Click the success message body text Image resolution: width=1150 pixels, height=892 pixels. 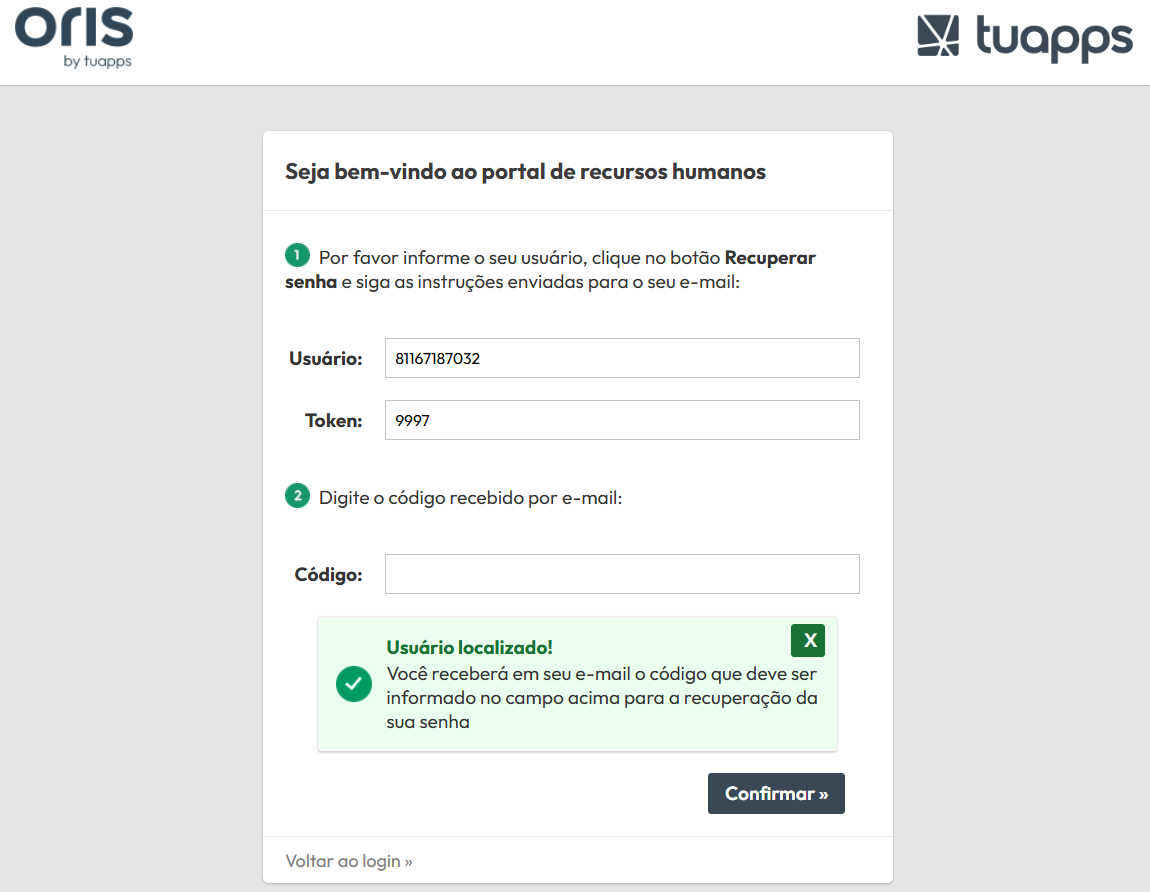(602, 698)
